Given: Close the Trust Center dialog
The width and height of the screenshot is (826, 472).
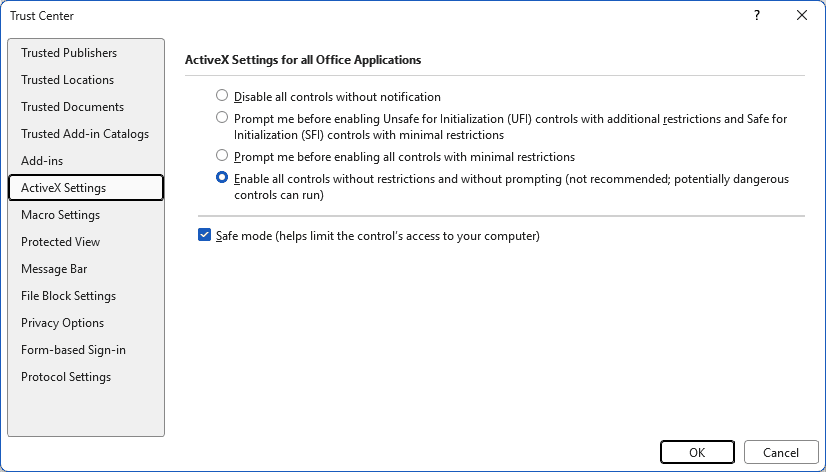Looking at the screenshot, I should (802, 15).
